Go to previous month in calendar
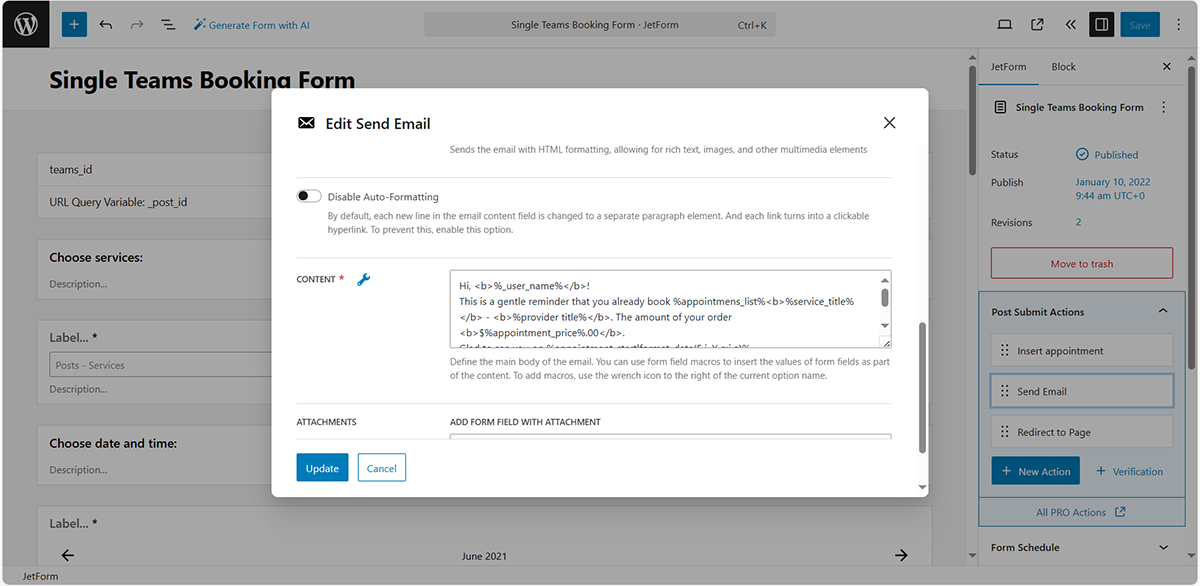Image resolution: width=1200 pixels, height=586 pixels. point(68,555)
